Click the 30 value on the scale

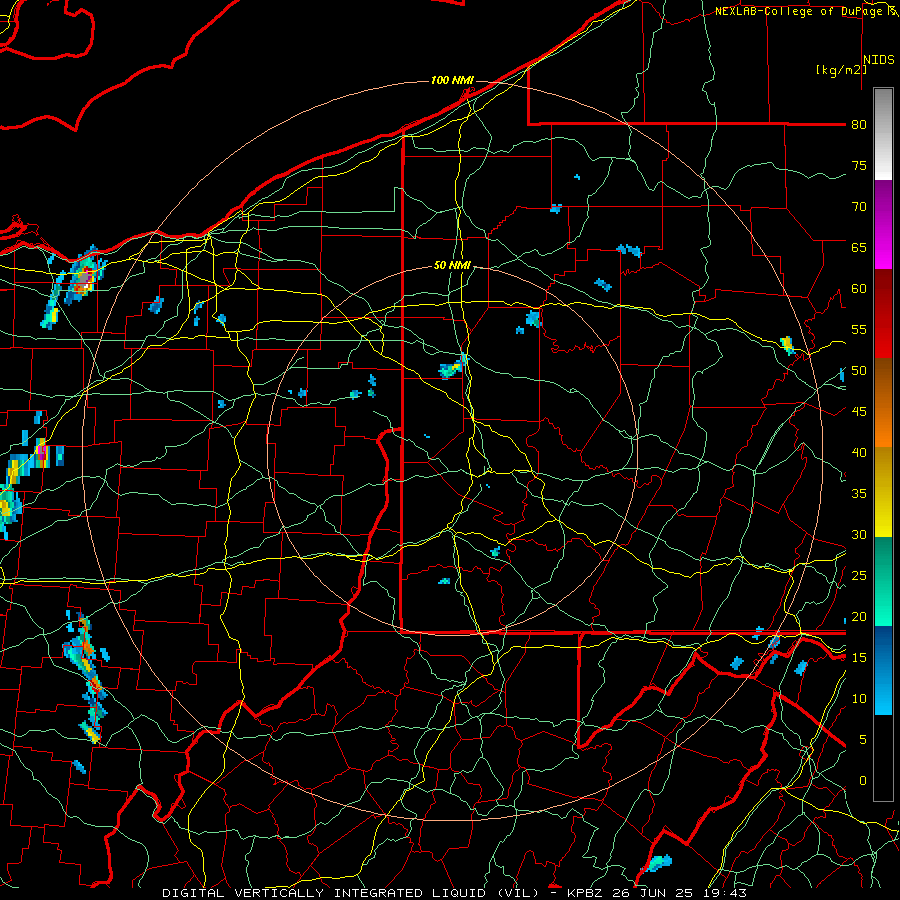pyautogui.click(x=859, y=534)
